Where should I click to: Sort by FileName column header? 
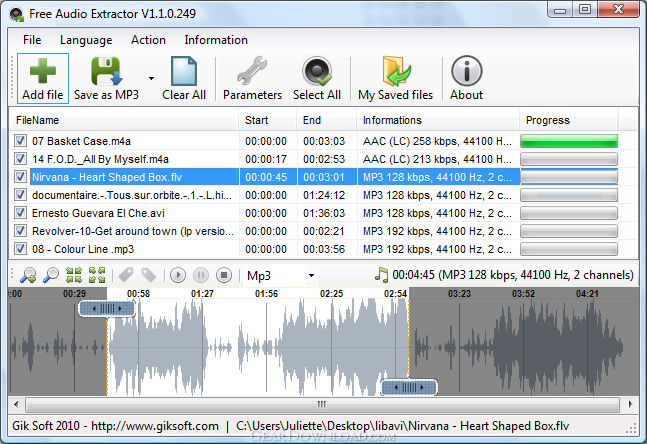click(x=124, y=120)
